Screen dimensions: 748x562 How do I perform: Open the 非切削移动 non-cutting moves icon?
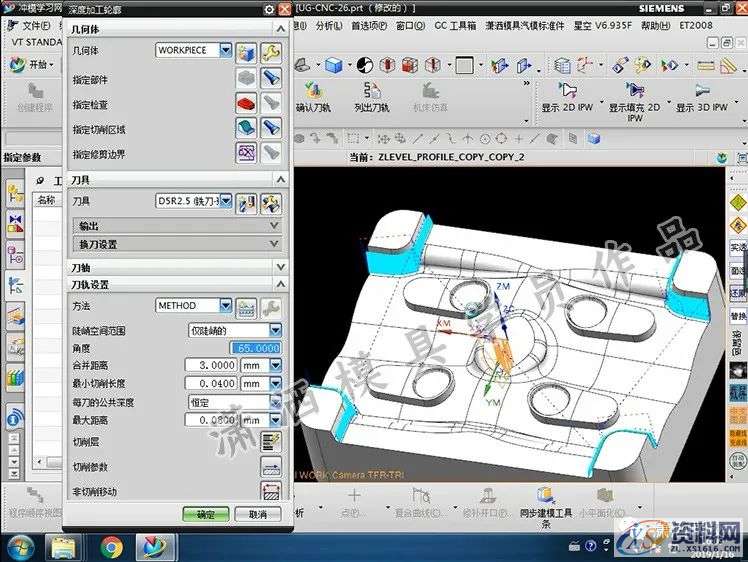pyautogui.click(x=271, y=491)
